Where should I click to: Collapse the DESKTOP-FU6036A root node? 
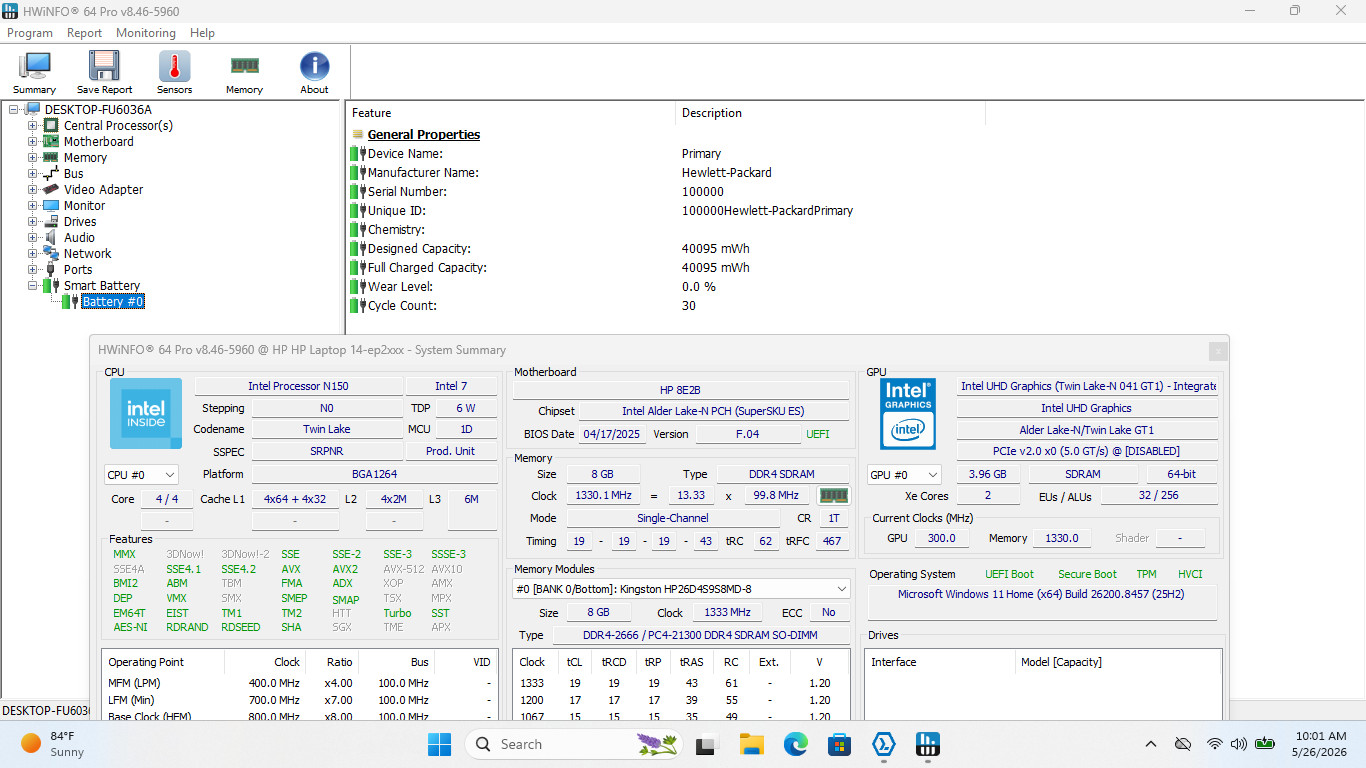pyautogui.click(x=14, y=109)
